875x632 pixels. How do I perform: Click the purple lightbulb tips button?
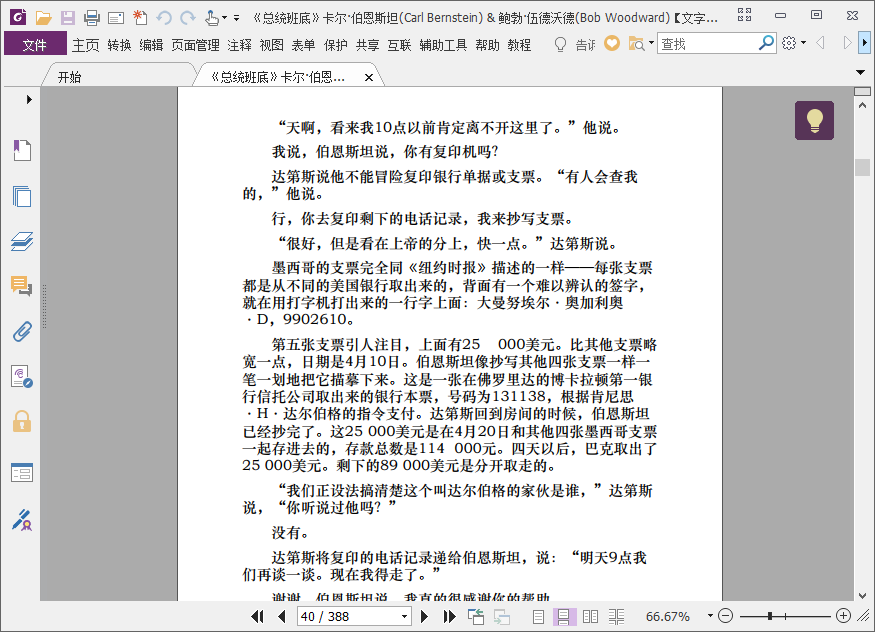(814, 120)
